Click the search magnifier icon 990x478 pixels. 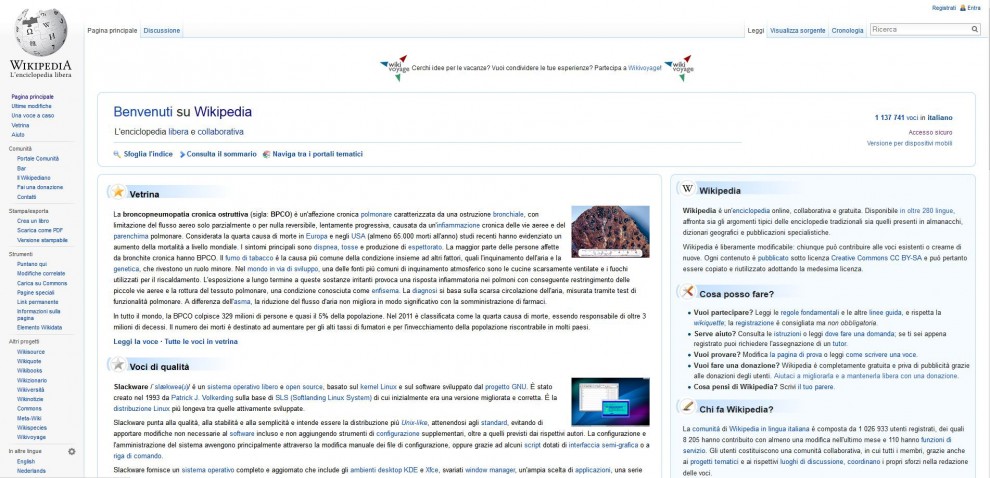(975, 30)
